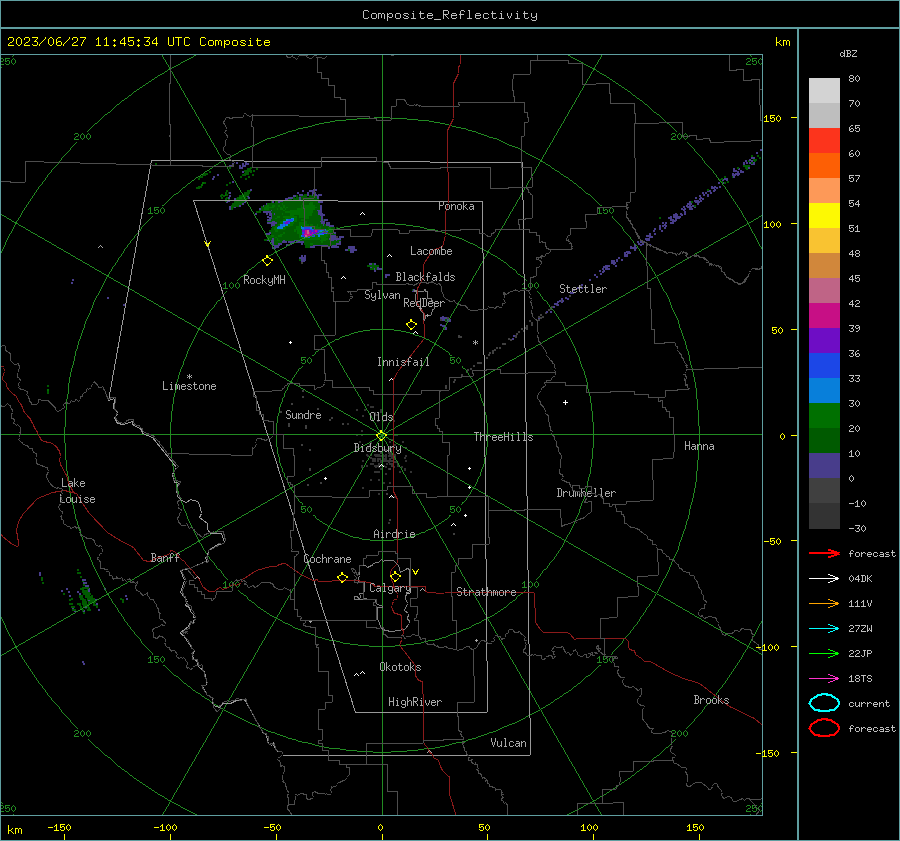Image resolution: width=900 pixels, height=841 pixels.
Task: Select the yellow diamond marker below RedDeer
Action: [412, 325]
